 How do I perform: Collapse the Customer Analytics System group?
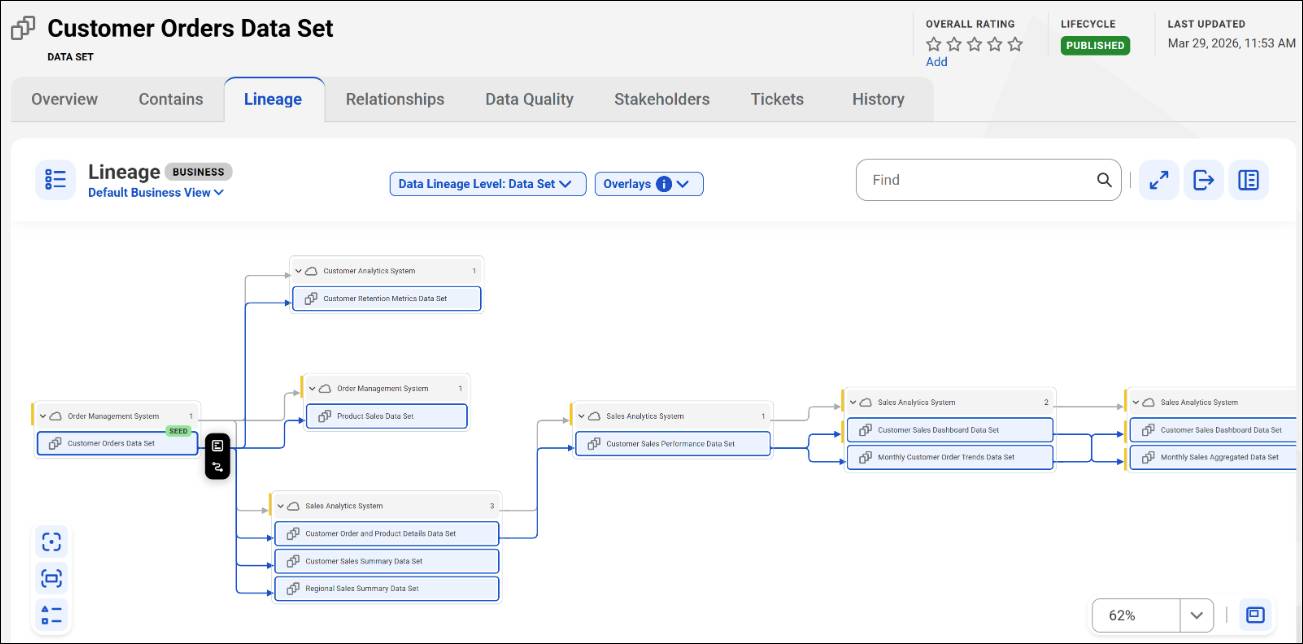(298, 271)
